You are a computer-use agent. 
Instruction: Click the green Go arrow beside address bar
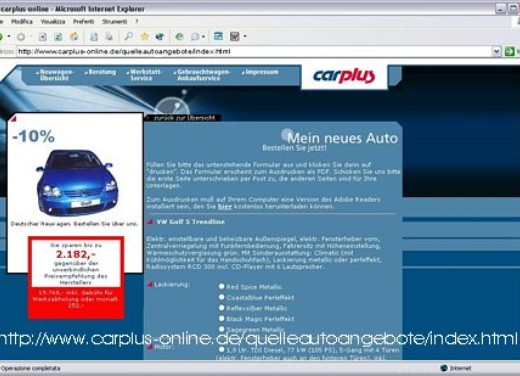(509, 51)
